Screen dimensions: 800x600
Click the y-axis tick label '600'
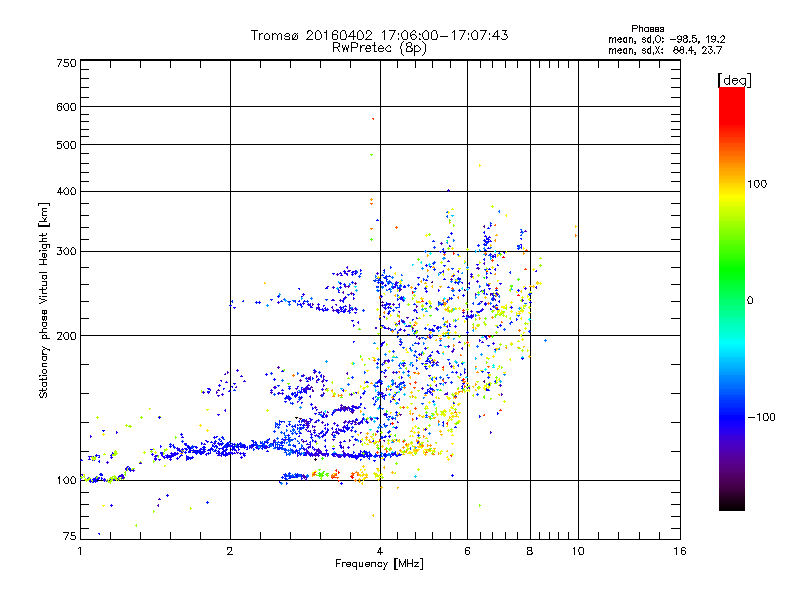66,107
